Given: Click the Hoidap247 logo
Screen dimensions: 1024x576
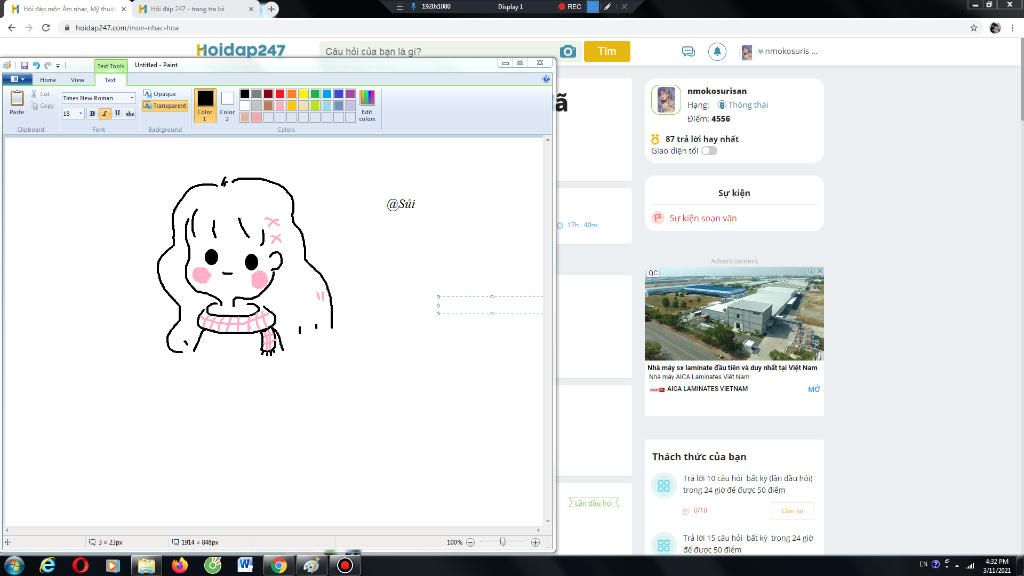Looking at the screenshot, I should [x=240, y=50].
